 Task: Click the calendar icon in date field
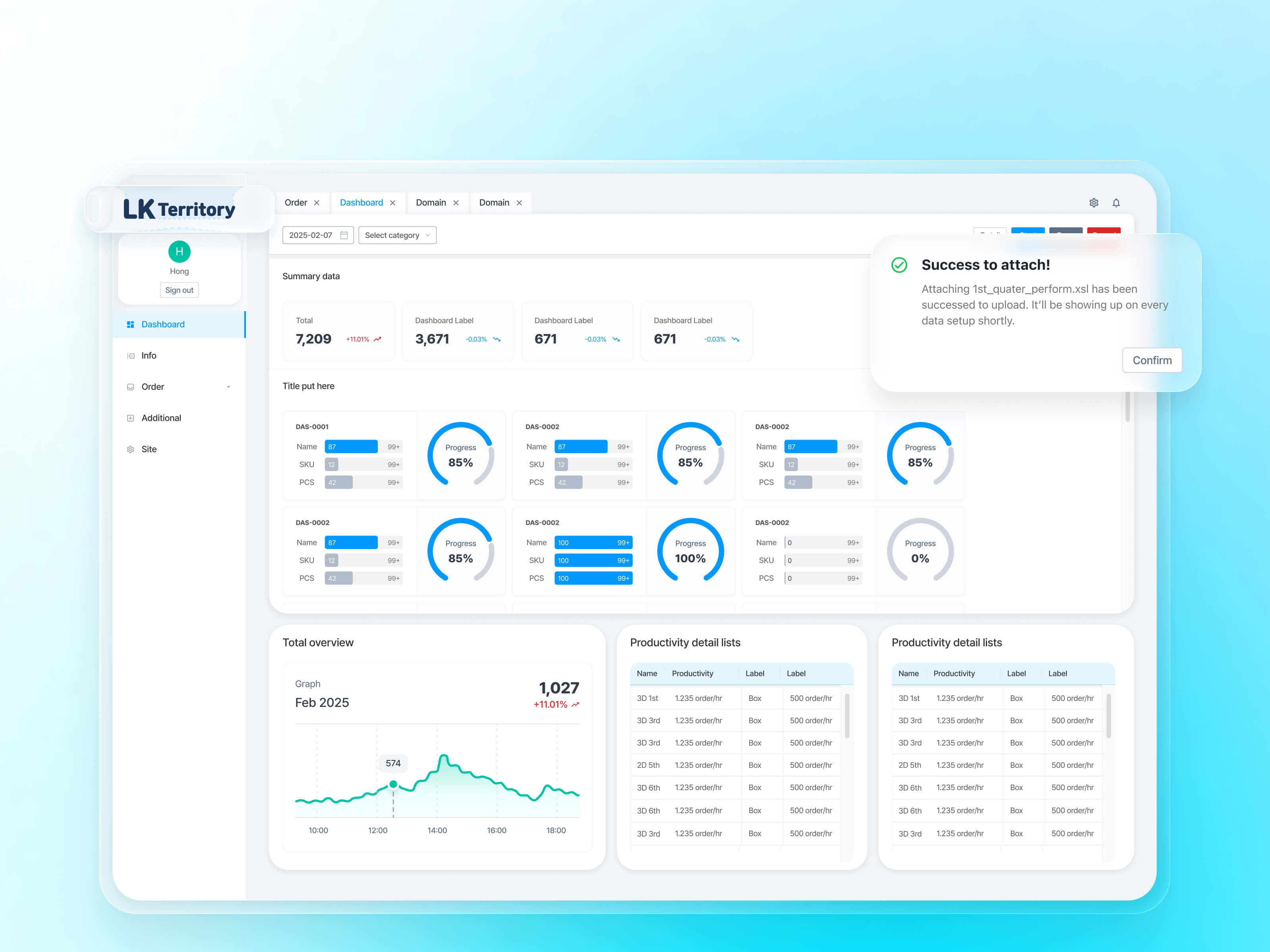coord(344,235)
